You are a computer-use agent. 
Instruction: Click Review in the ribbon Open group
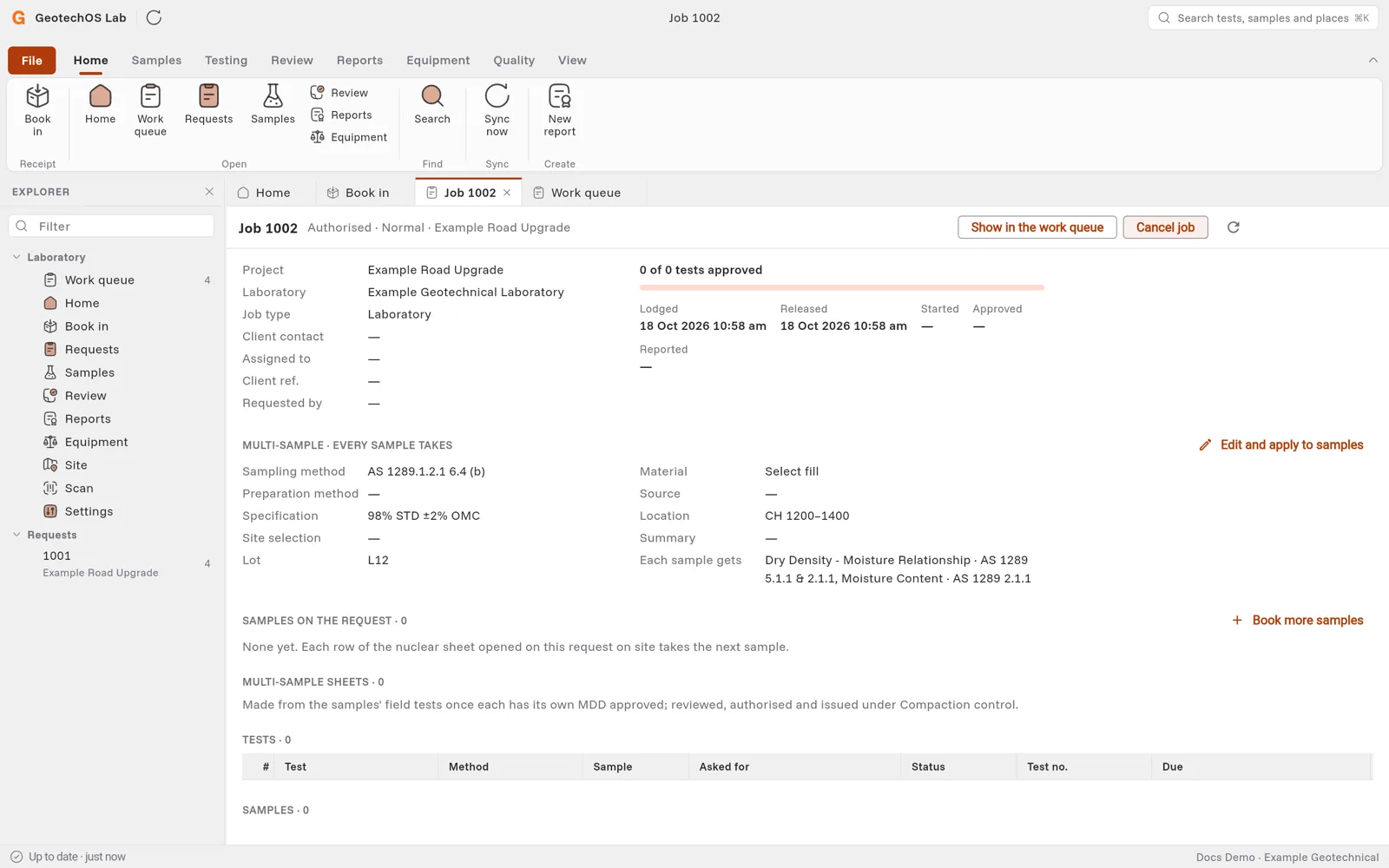[339, 93]
